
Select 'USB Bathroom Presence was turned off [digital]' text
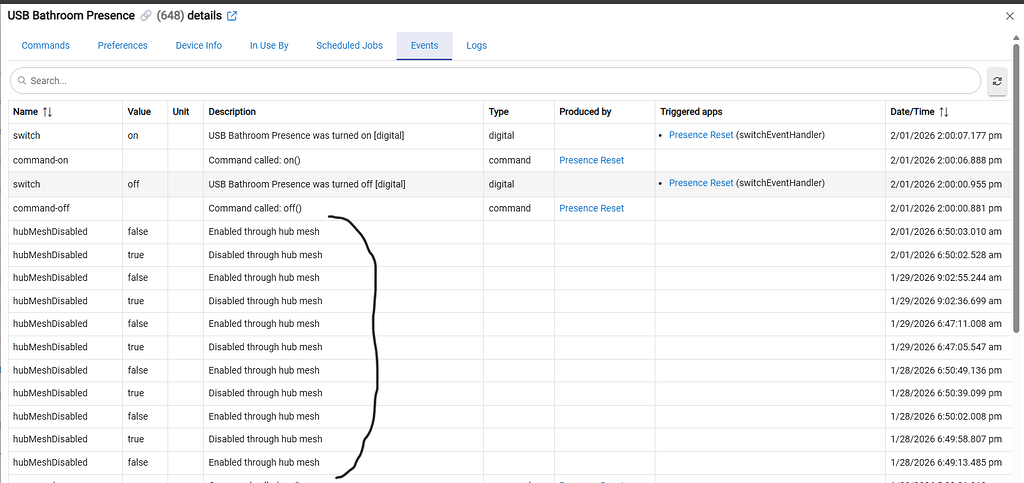coord(307,184)
